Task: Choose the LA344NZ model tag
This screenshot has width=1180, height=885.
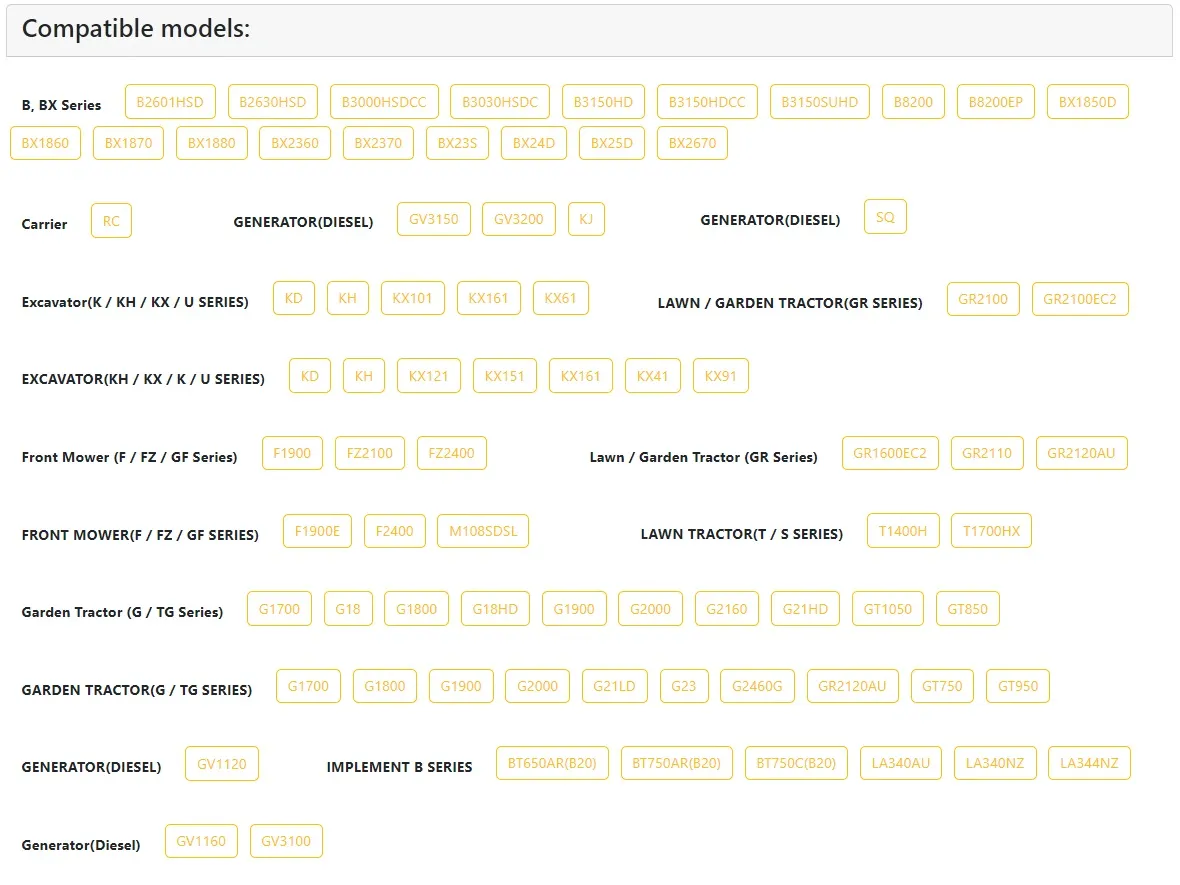Action: pyautogui.click(x=1090, y=763)
